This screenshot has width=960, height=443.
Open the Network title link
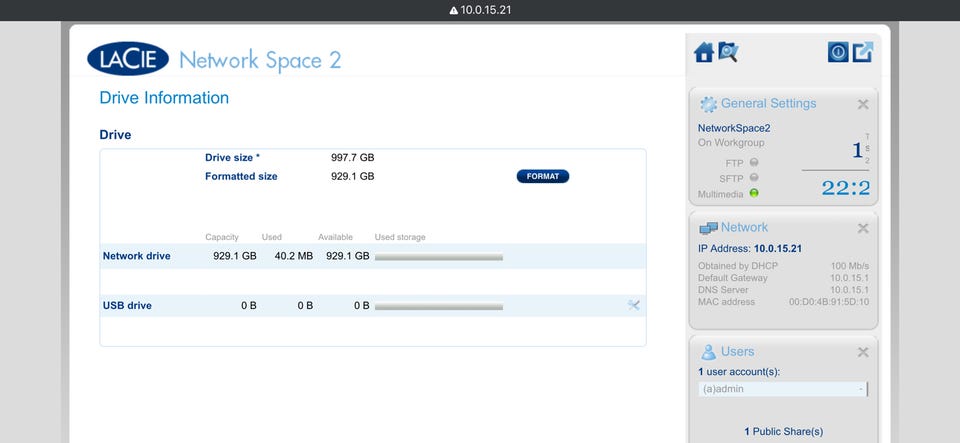[744, 227]
